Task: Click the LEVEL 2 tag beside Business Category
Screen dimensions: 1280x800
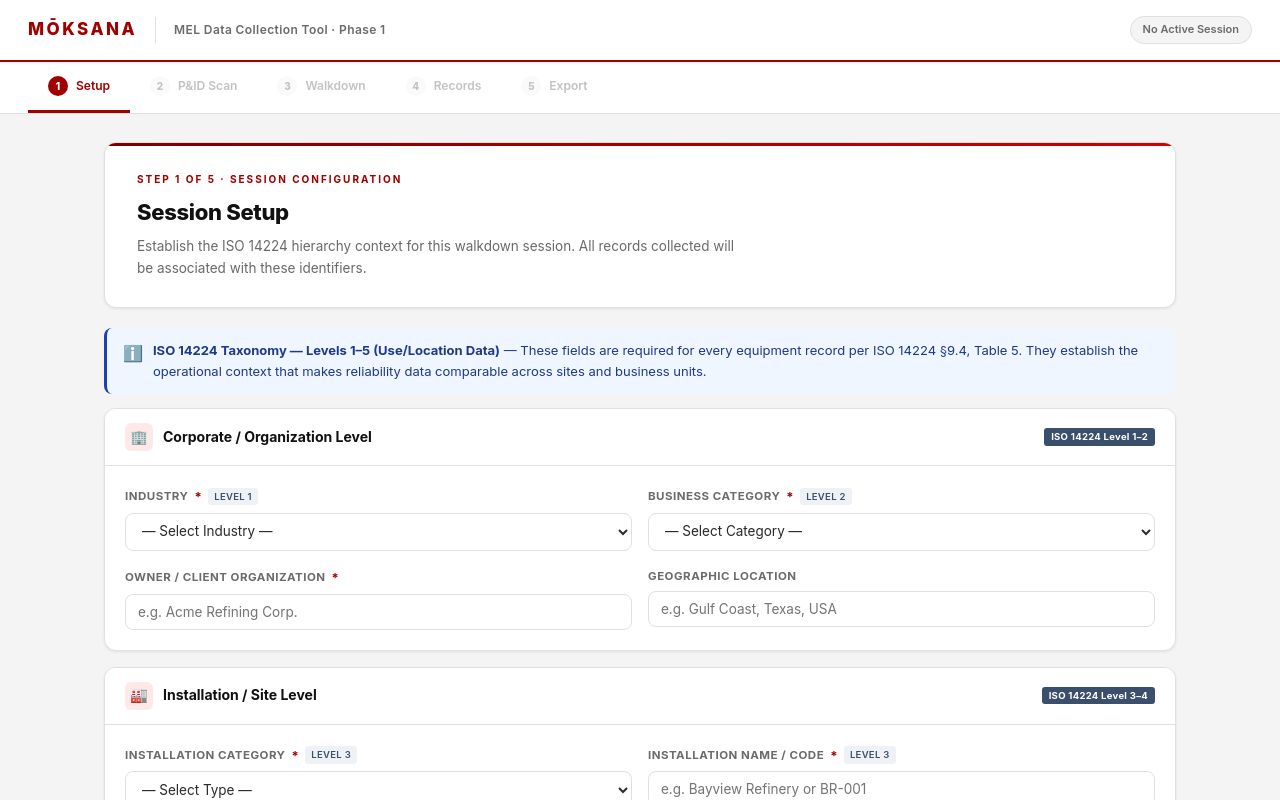Action: click(x=826, y=496)
